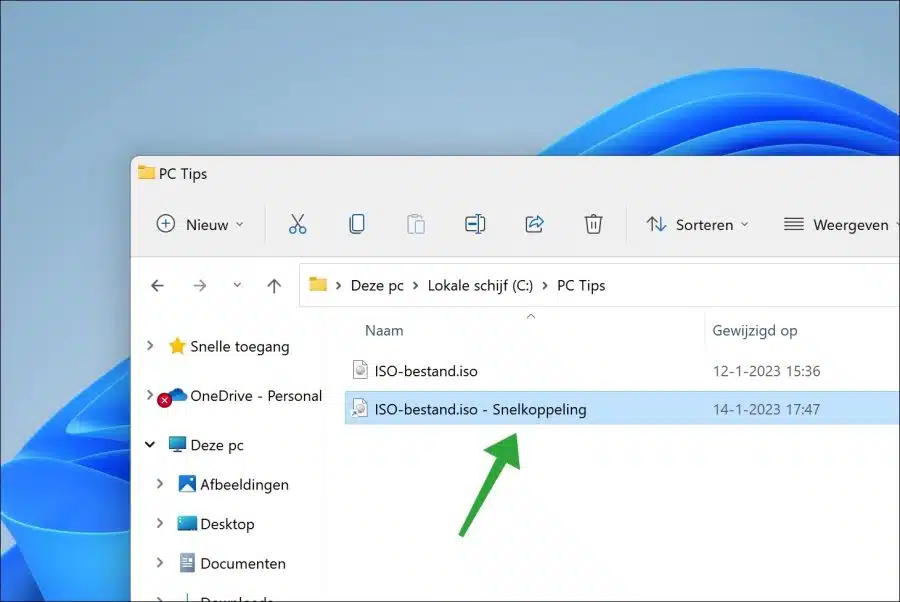Screen dimensions: 900x602
Task: Expand the Afbeeldingen folder node
Action: click(160, 484)
